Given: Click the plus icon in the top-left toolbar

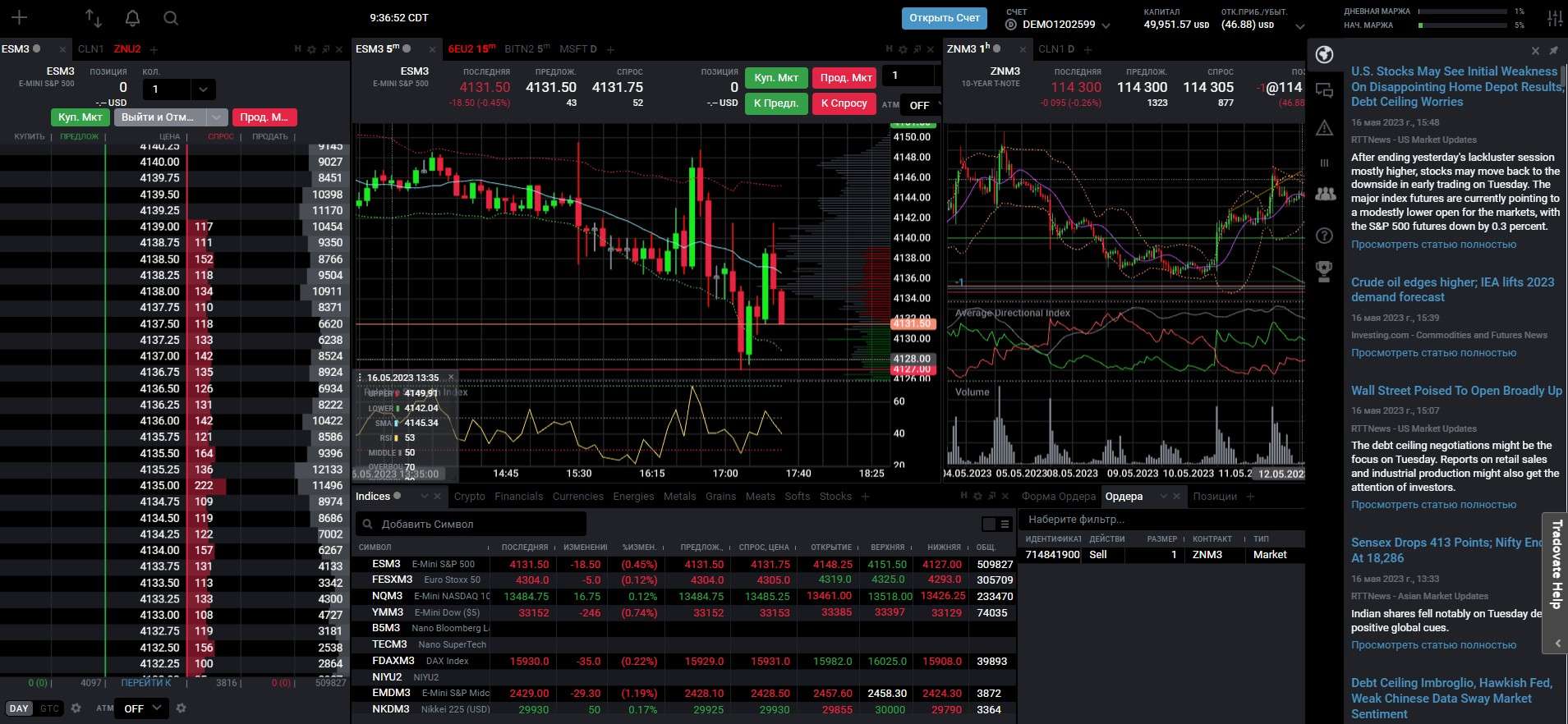Looking at the screenshot, I should [19, 17].
